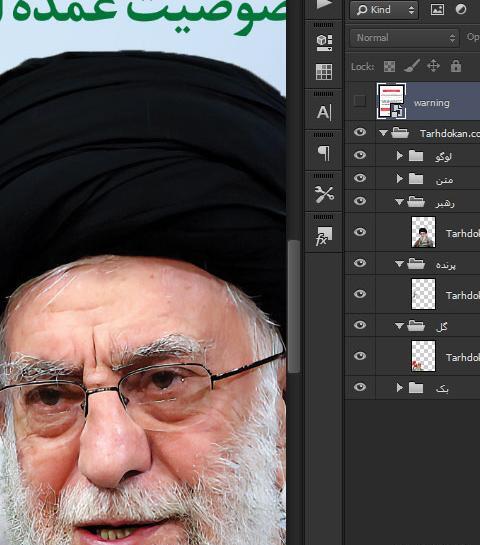Image resolution: width=480 pixels, height=545 pixels.
Task: Click the بک group folder icon
Action: (x=416, y=388)
